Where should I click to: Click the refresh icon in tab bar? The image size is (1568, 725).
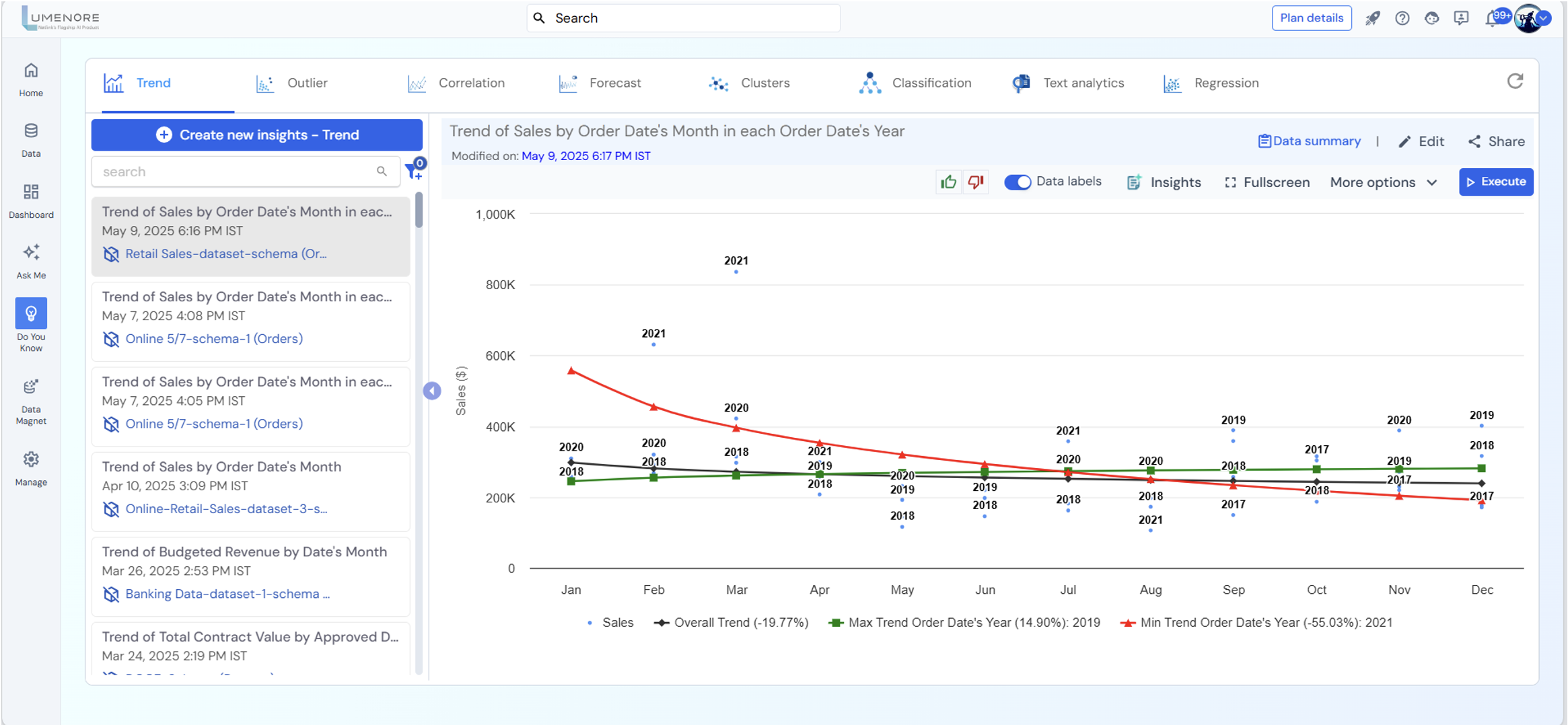pos(1514,82)
